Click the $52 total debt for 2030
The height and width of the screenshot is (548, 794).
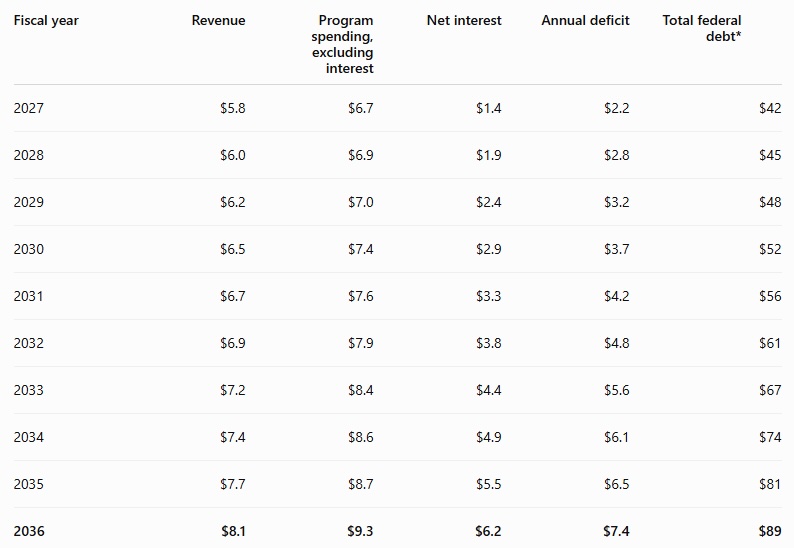click(770, 249)
